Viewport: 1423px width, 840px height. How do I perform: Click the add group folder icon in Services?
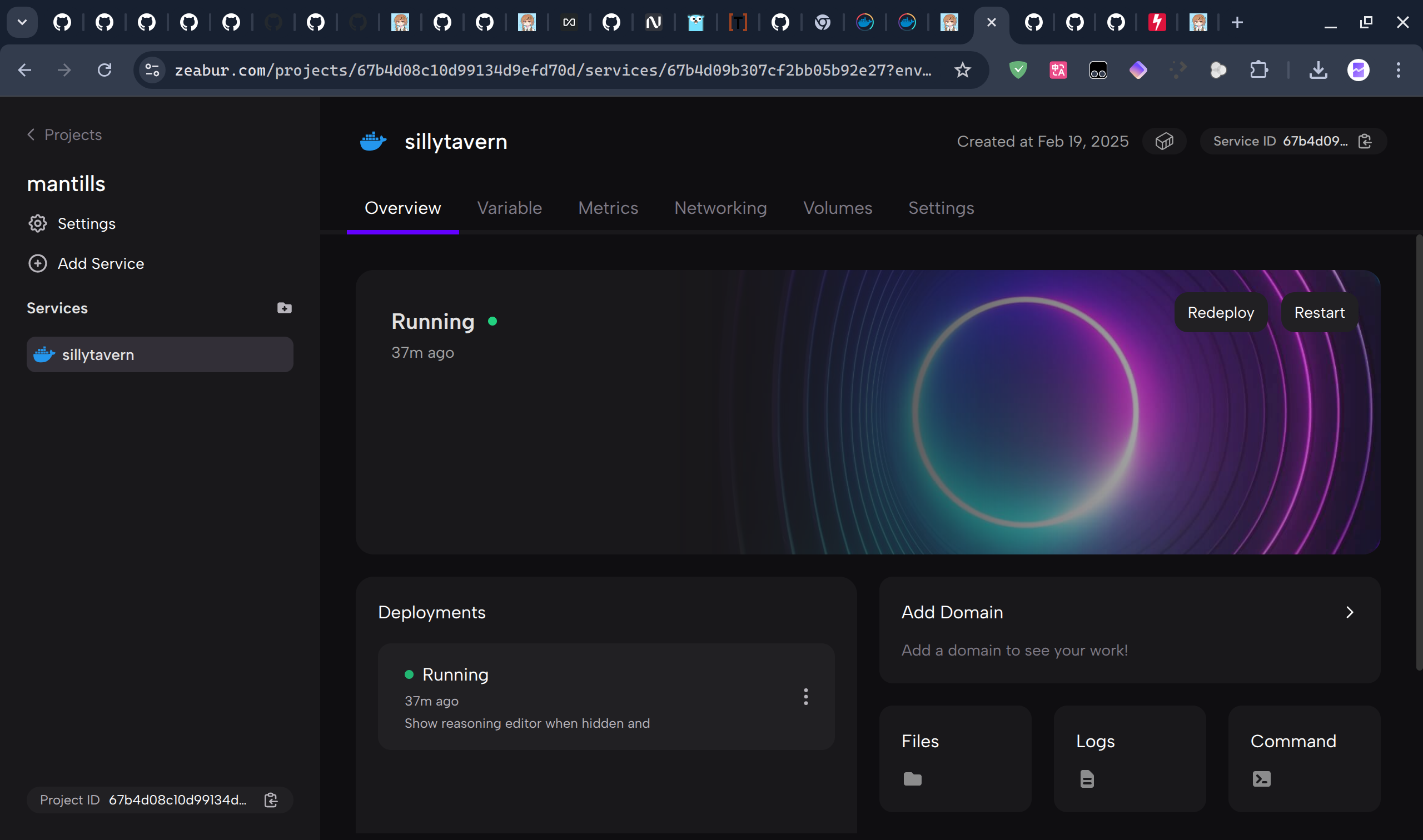click(x=284, y=308)
